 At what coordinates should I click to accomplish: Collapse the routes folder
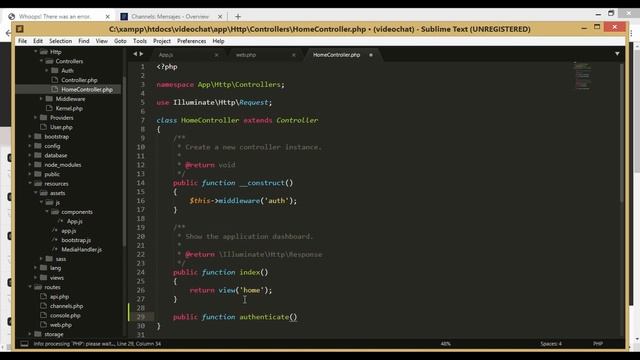tap(30, 287)
